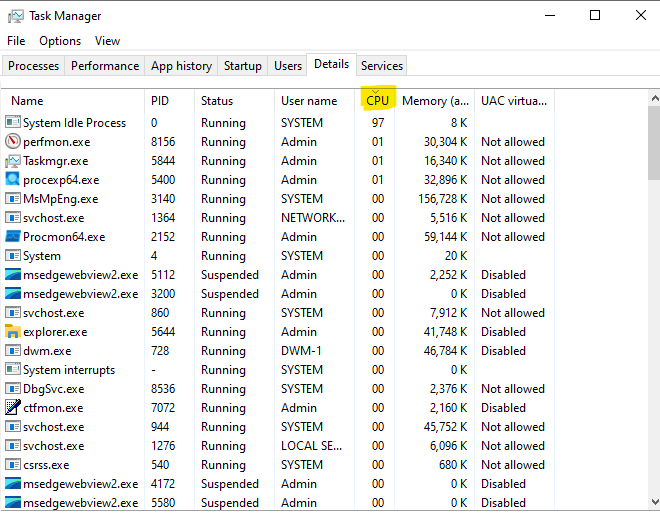Click the csrss.exe process icon
The width and height of the screenshot is (660, 524).
[13, 464]
